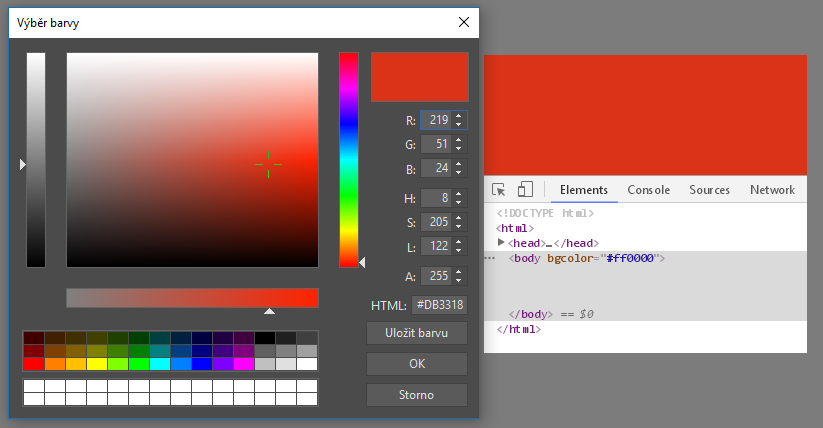Select the inspect element picker icon
This screenshot has width=823, height=428.
click(x=499, y=190)
